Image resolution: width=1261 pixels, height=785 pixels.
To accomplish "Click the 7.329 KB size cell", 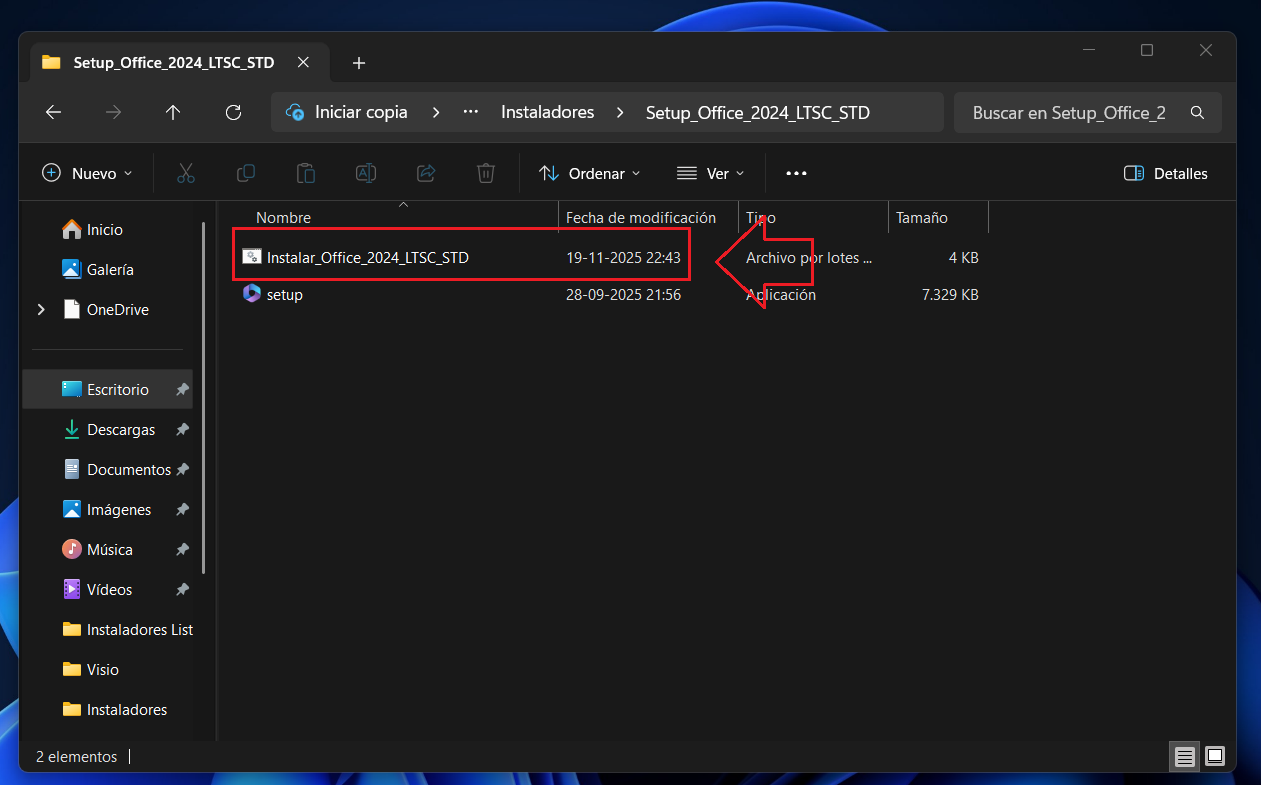I will pyautogui.click(x=950, y=295).
